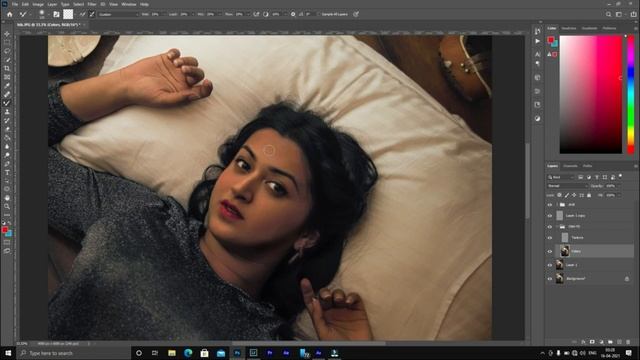Collapse the group containing Texture and Colors

557,227
